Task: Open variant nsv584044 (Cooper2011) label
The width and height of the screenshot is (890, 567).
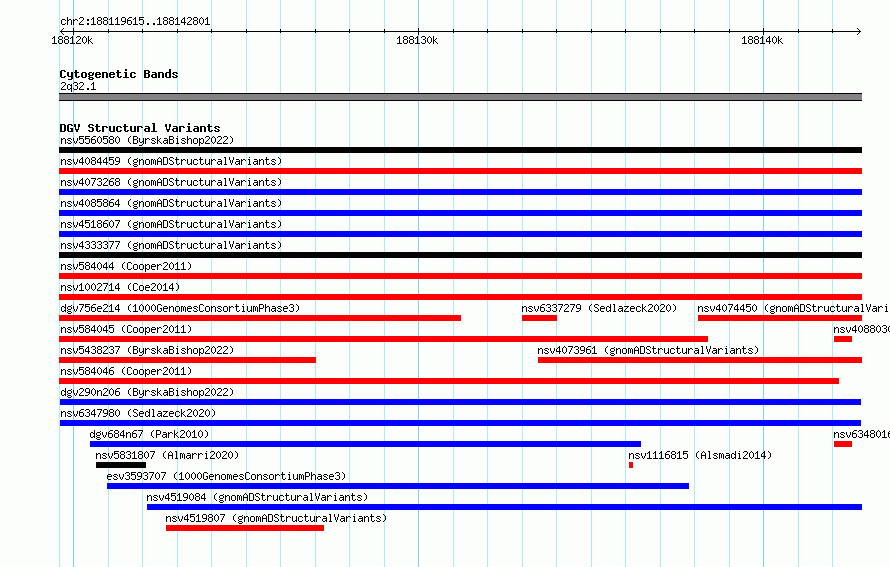Action: click(126, 266)
